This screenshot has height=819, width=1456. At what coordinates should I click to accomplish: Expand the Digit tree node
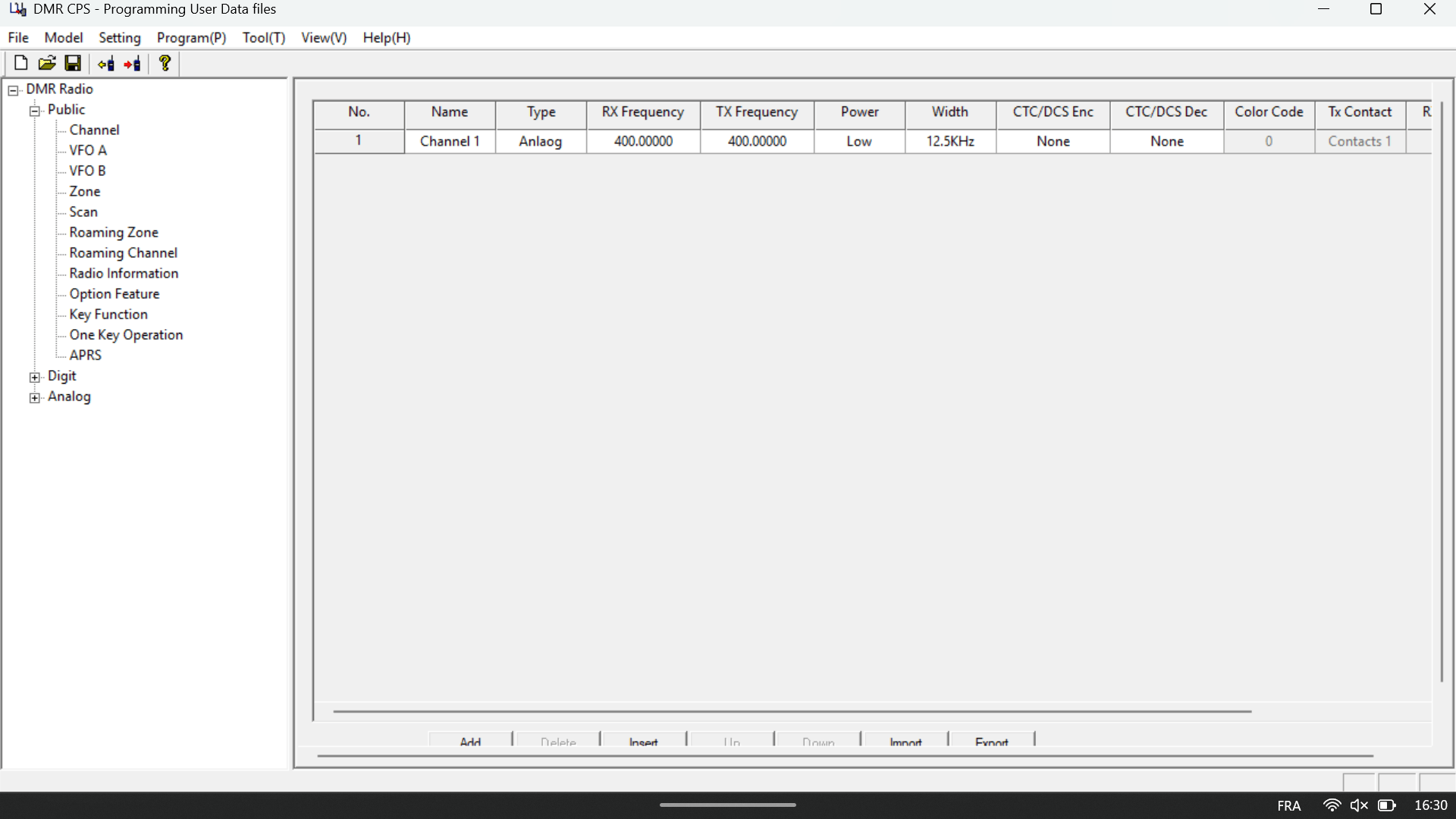coord(35,378)
